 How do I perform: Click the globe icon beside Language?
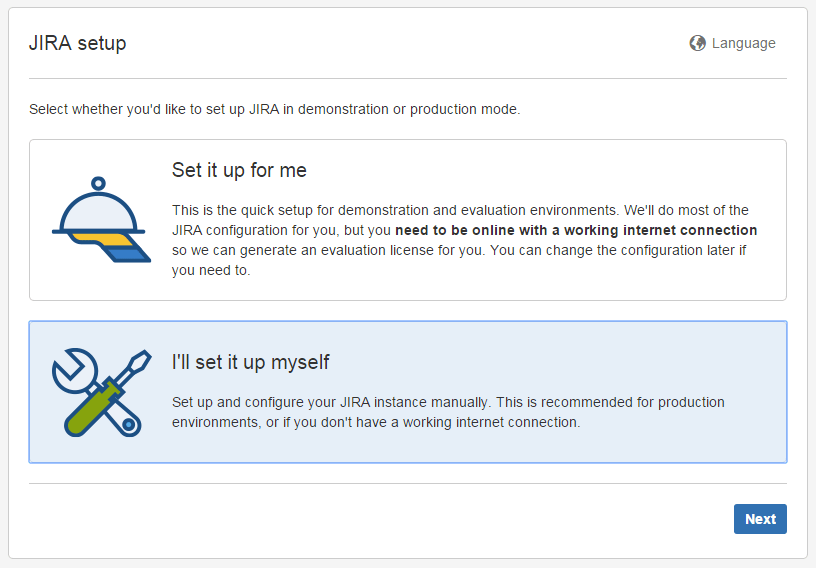click(697, 43)
